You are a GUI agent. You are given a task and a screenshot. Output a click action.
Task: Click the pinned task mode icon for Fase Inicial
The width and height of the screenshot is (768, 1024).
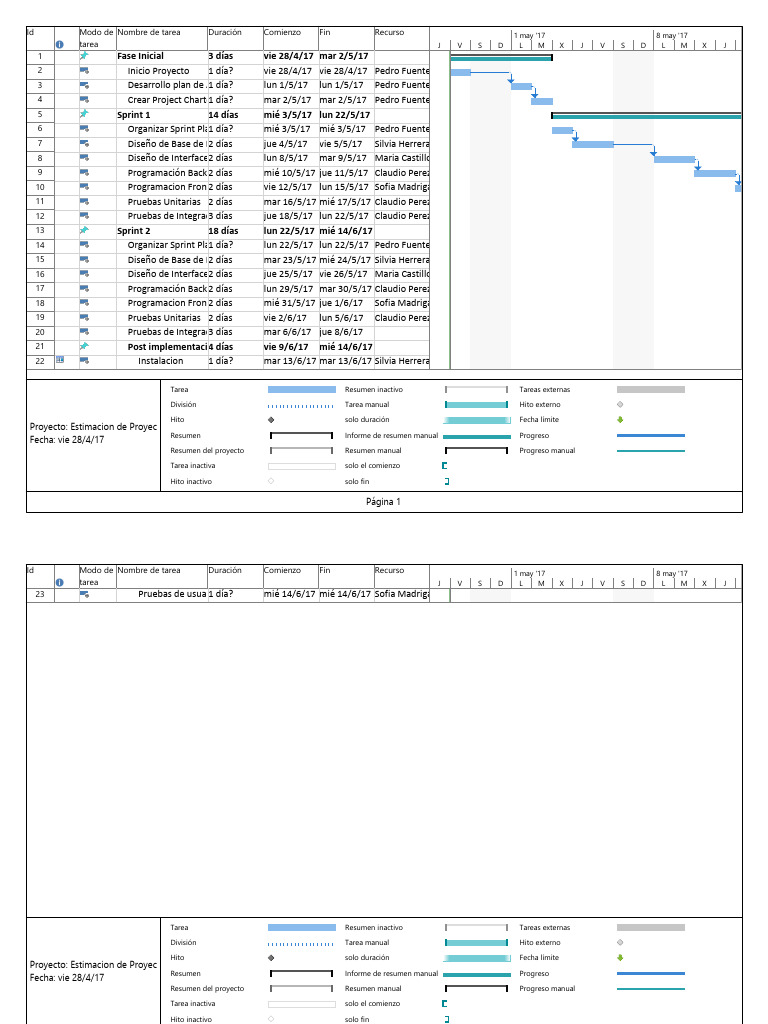pos(84,56)
